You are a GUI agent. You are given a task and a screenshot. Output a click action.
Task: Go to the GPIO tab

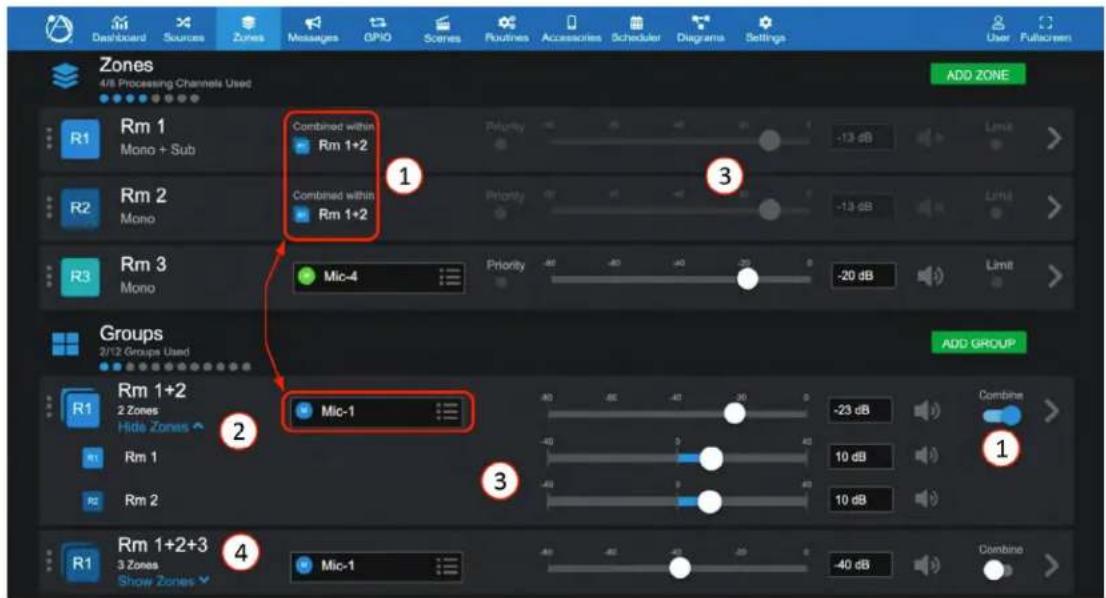coord(377,30)
